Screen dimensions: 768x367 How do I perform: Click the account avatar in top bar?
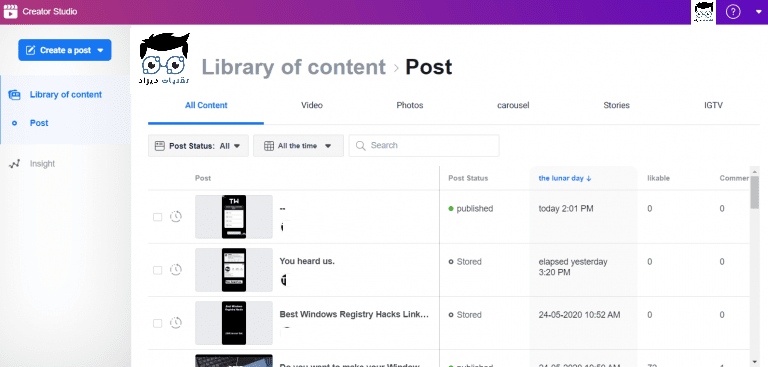[703, 12]
